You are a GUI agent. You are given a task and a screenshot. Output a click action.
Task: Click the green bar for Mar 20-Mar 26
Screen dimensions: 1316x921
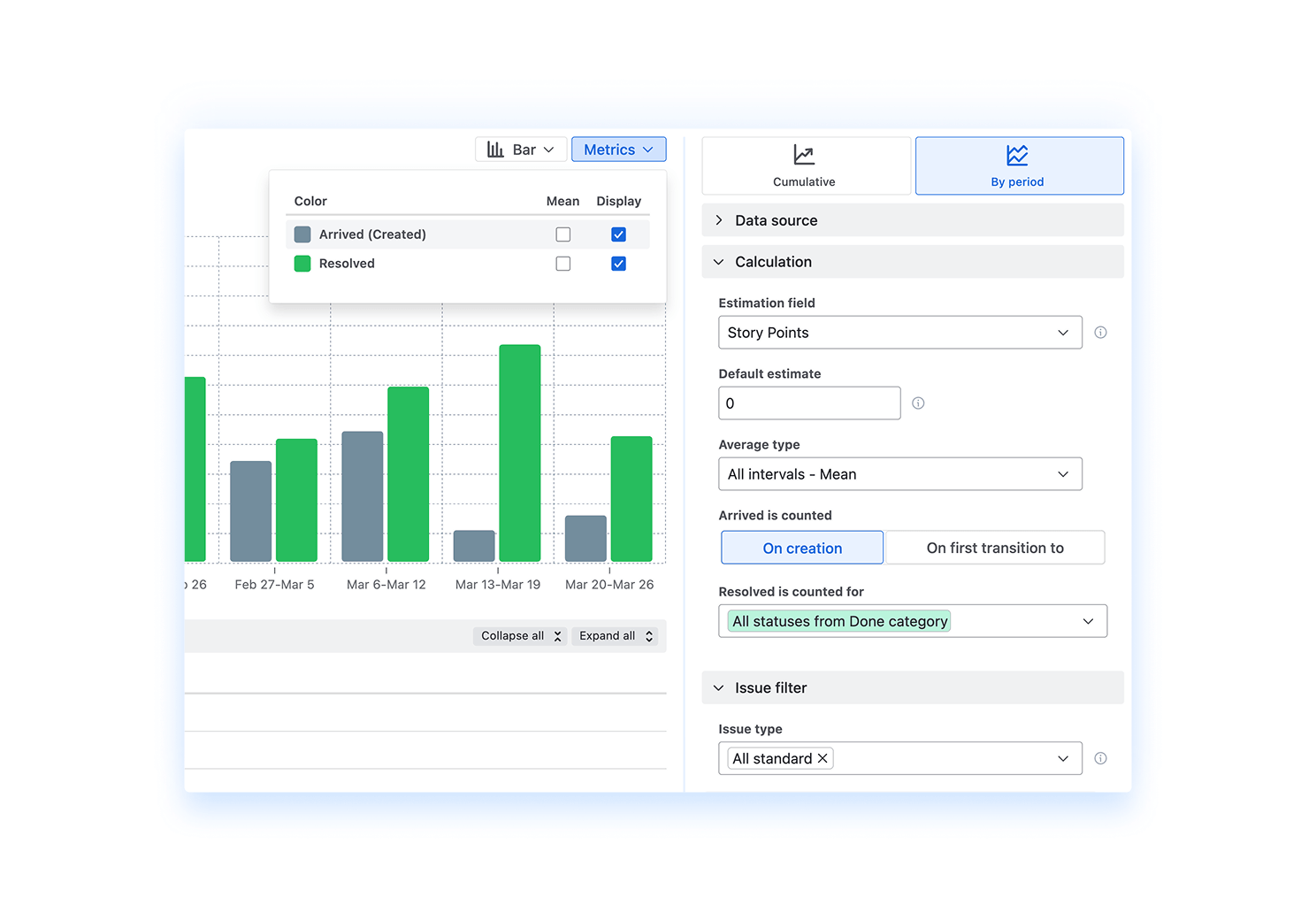click(631, 499)
